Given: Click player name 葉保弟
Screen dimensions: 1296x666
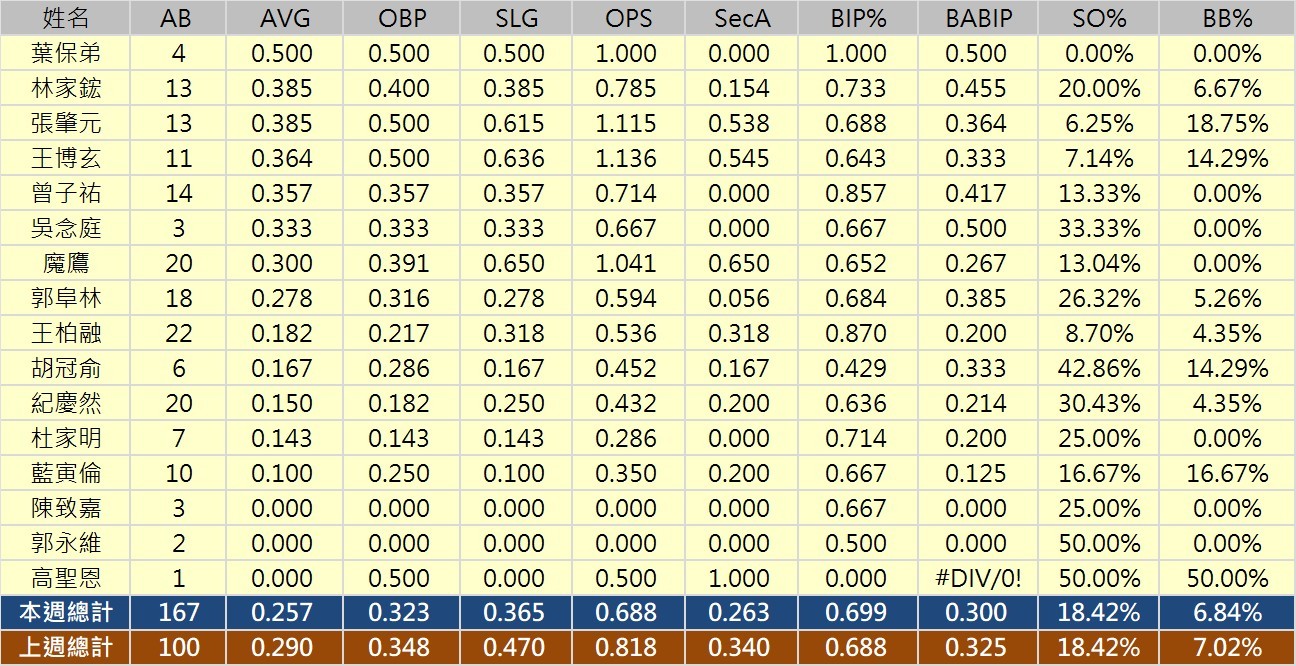Looking at the screenshot, I should click(66, 53).
